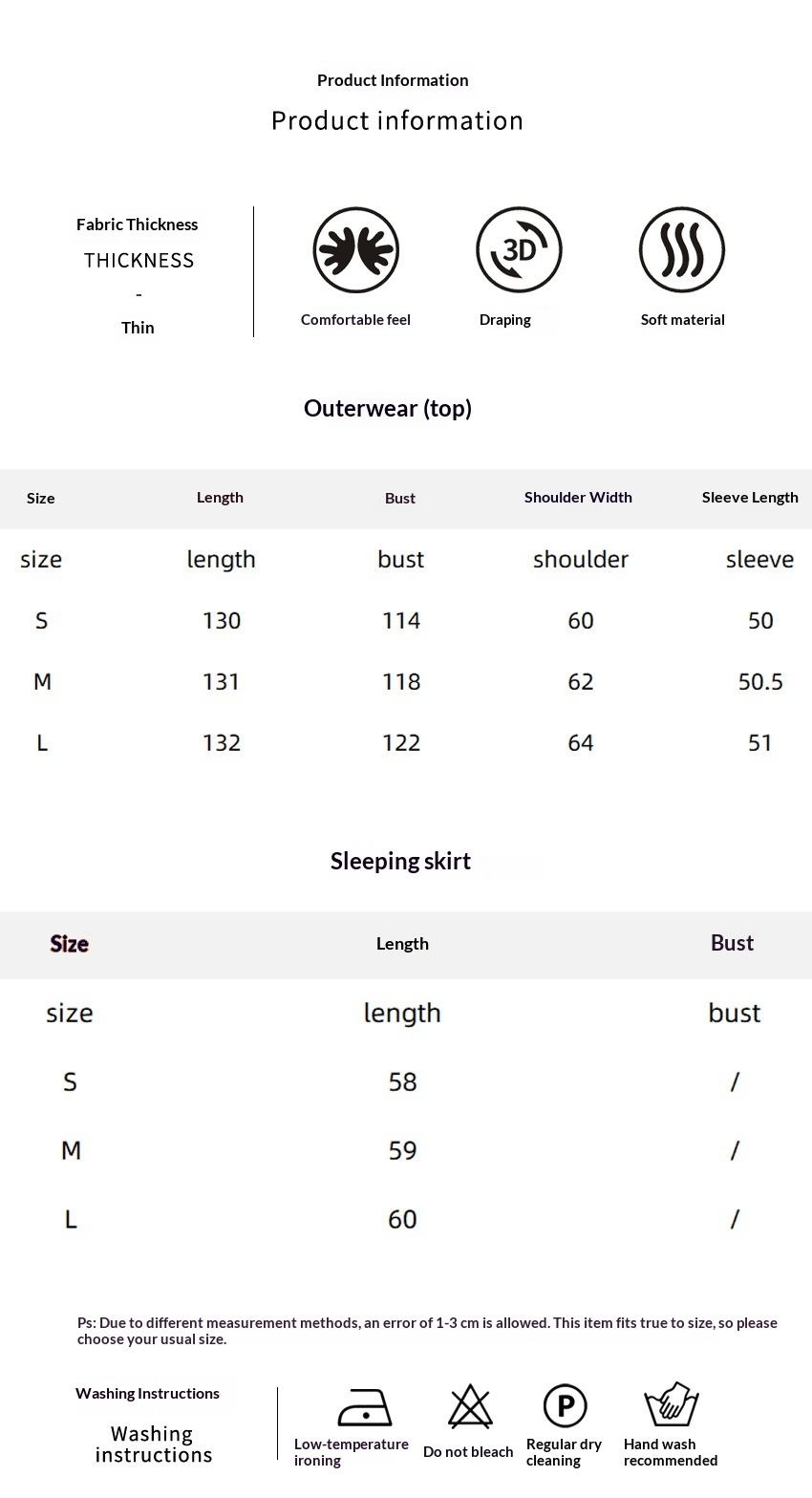Viewport: 812px width, 1498px height.
Task: Click the Hand wash recommended icon
Action: point(672,1405)
